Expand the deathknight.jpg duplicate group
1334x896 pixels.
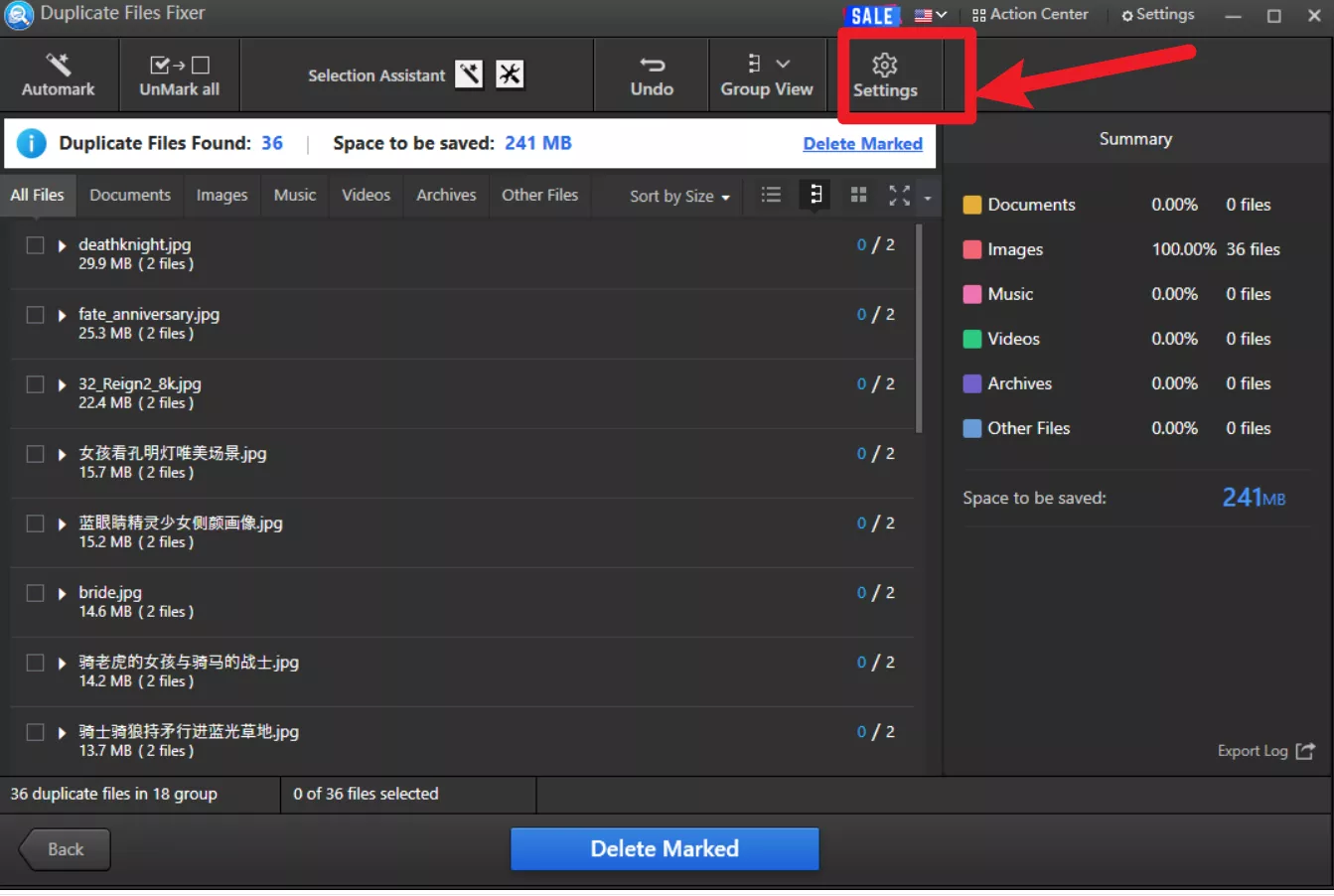click(62, 245)
